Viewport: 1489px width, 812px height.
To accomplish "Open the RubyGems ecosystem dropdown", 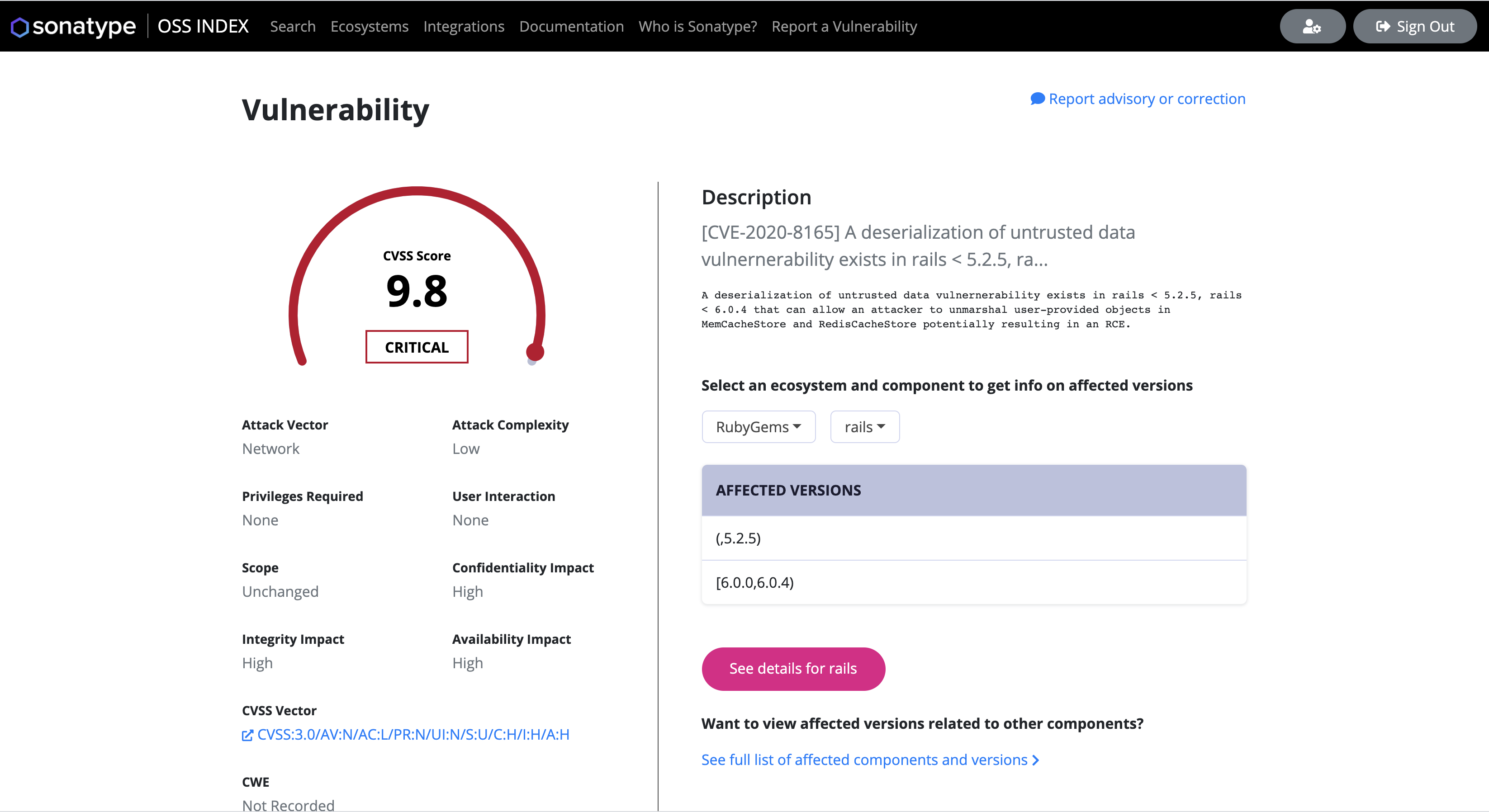I will pyautogui.click(x=758, y=427).
